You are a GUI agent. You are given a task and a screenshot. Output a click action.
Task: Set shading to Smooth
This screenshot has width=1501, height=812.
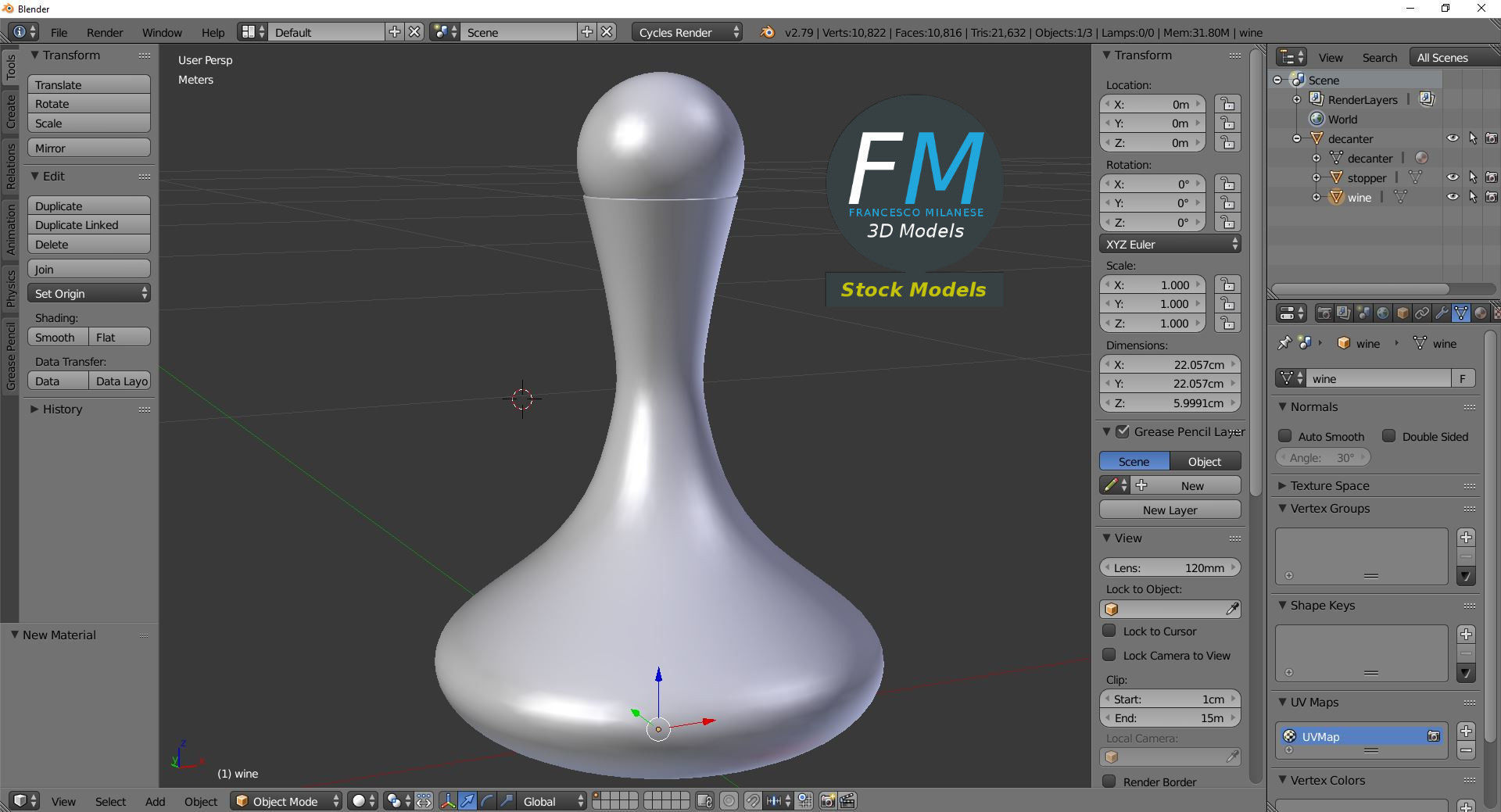tap(58, 337)
